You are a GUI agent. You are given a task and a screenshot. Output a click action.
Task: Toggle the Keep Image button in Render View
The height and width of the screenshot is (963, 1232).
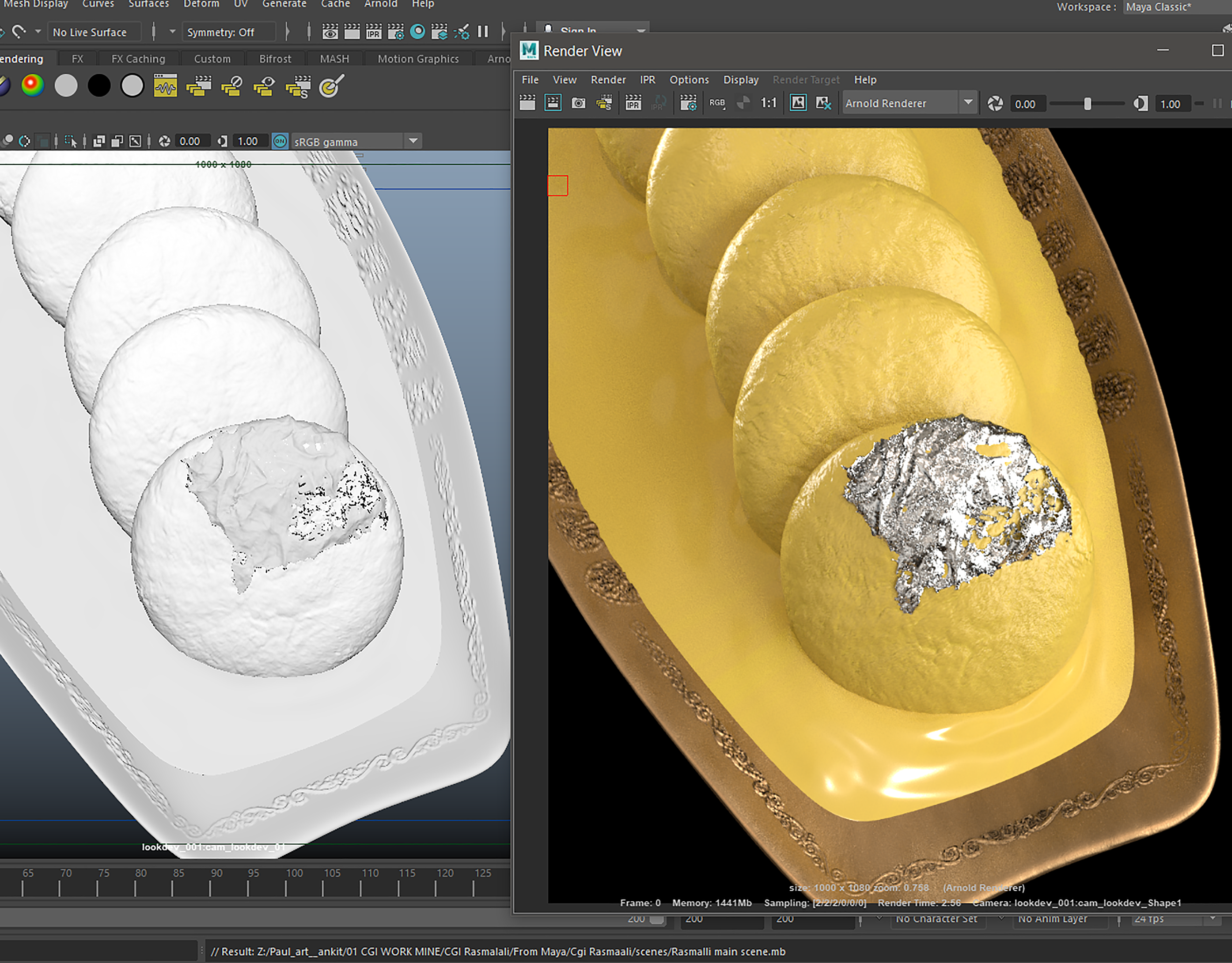(x=798, y=103)
